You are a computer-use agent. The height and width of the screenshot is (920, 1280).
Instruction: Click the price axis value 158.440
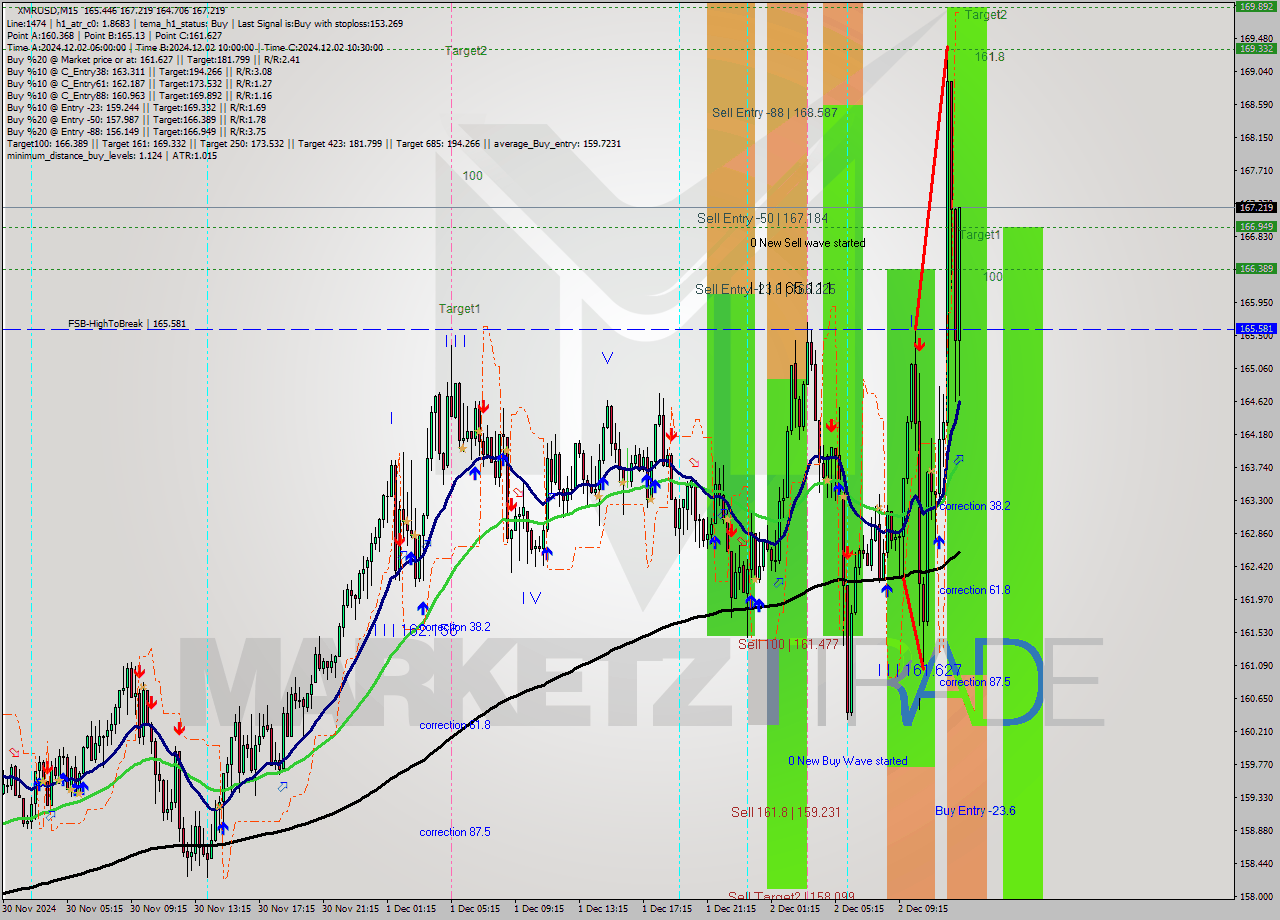tap(1256, 863)
